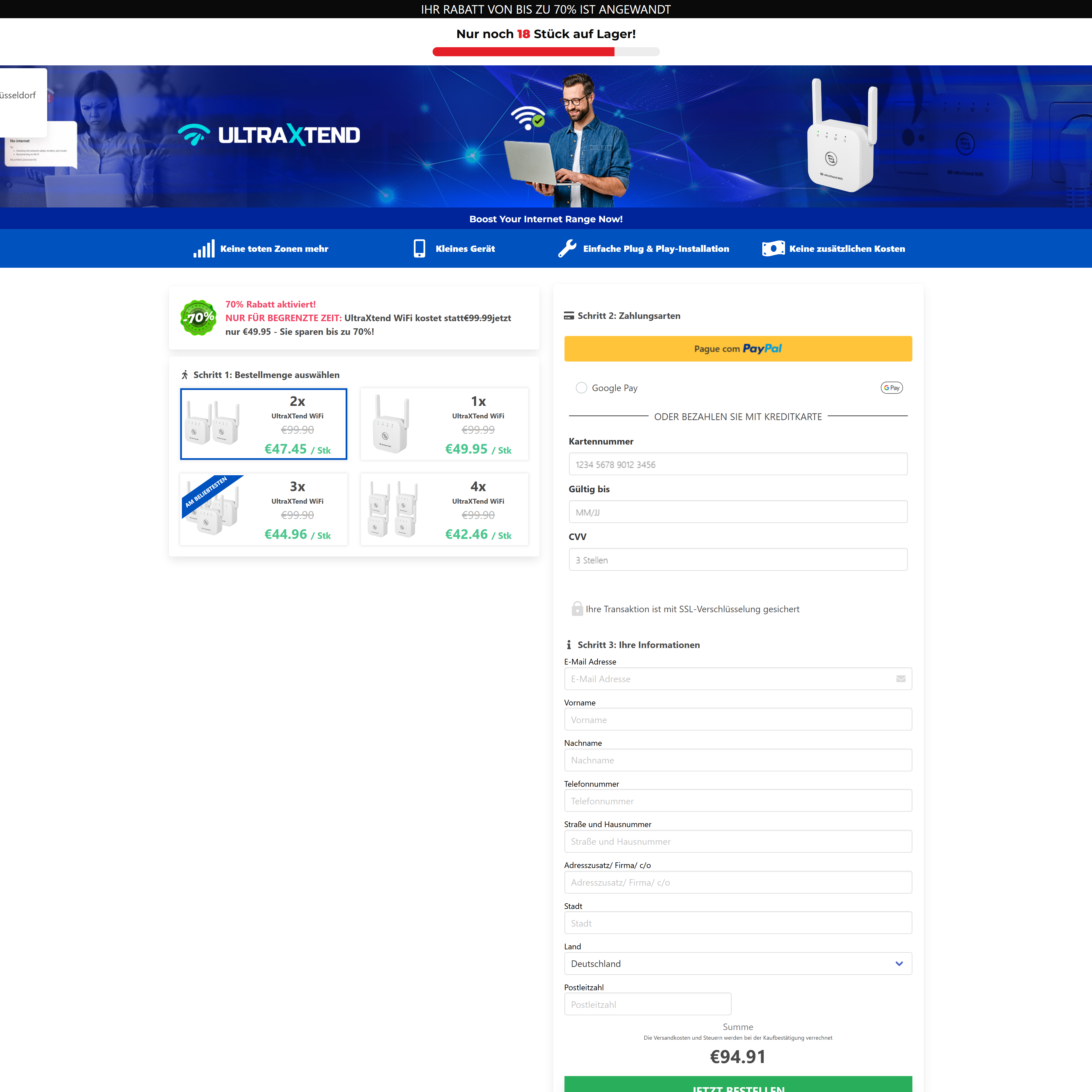This screenshot has height=1092, width=1092.
Task: Choose the 4x UltraXTend WiFi package
Action: 444,509
